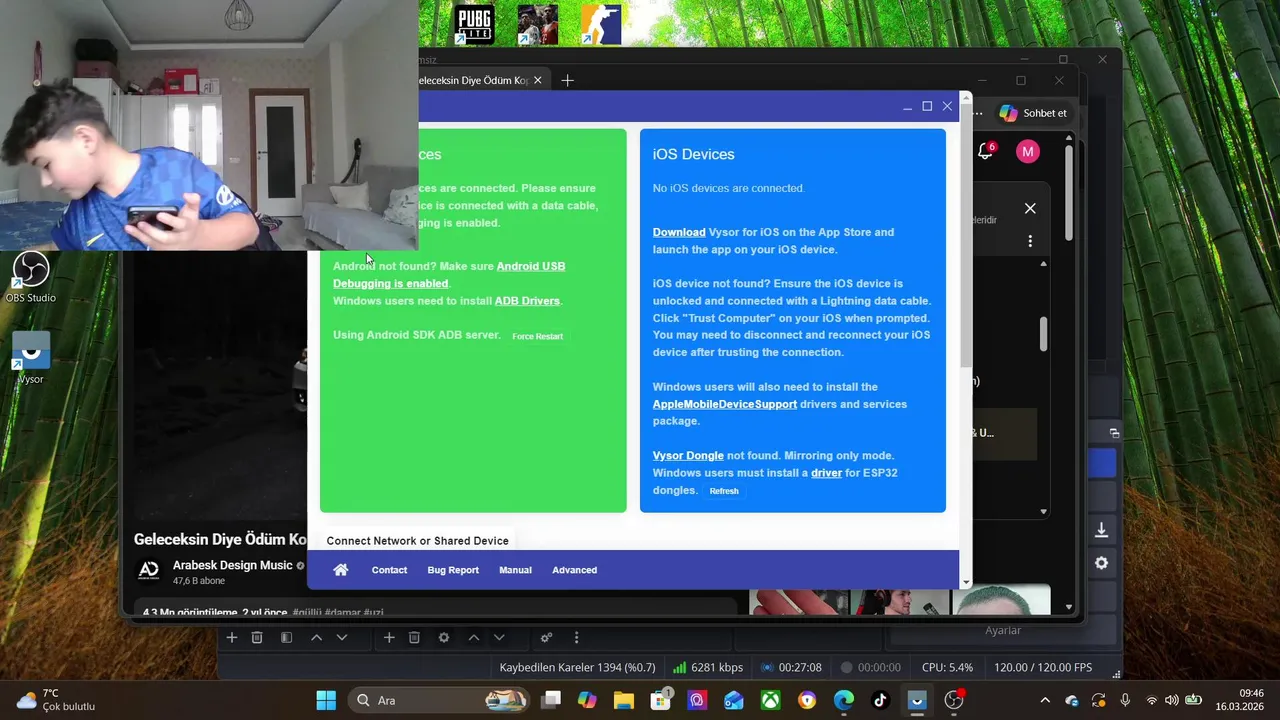Open Task View from taskbar
1280x720 pixels.
point(551,700)
